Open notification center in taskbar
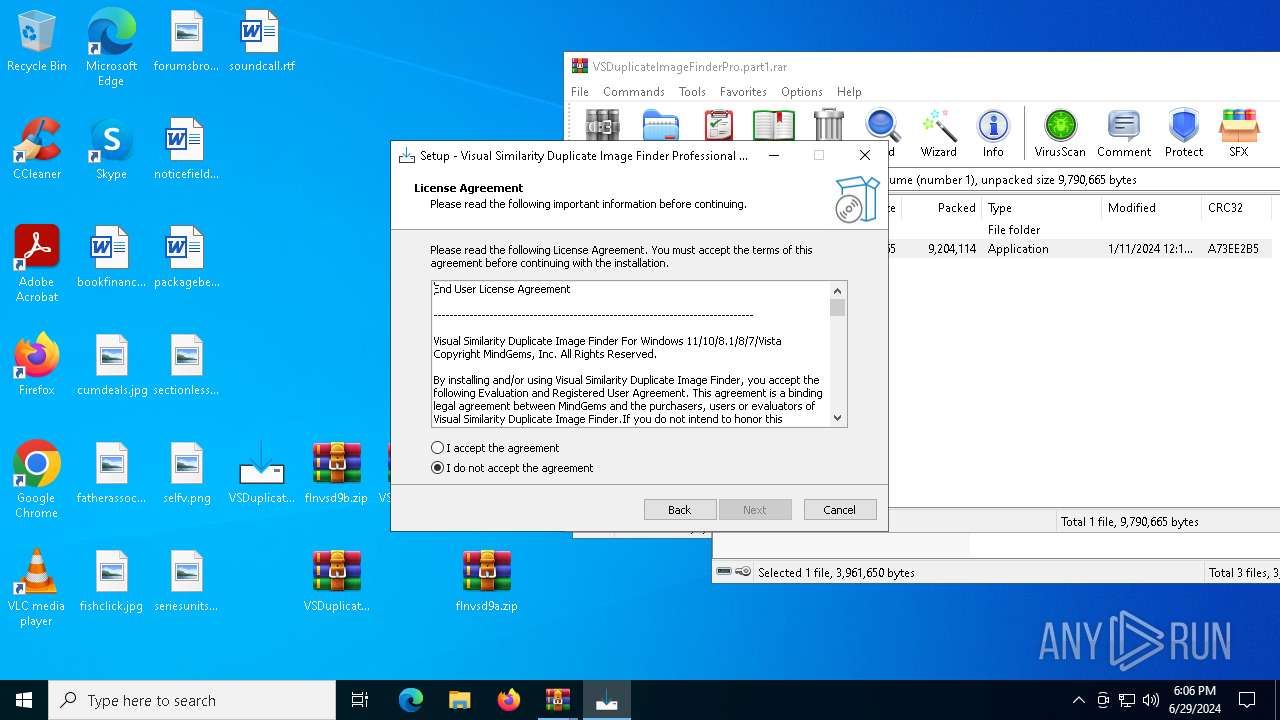Screen dimensions: 1280x720 1247,700
